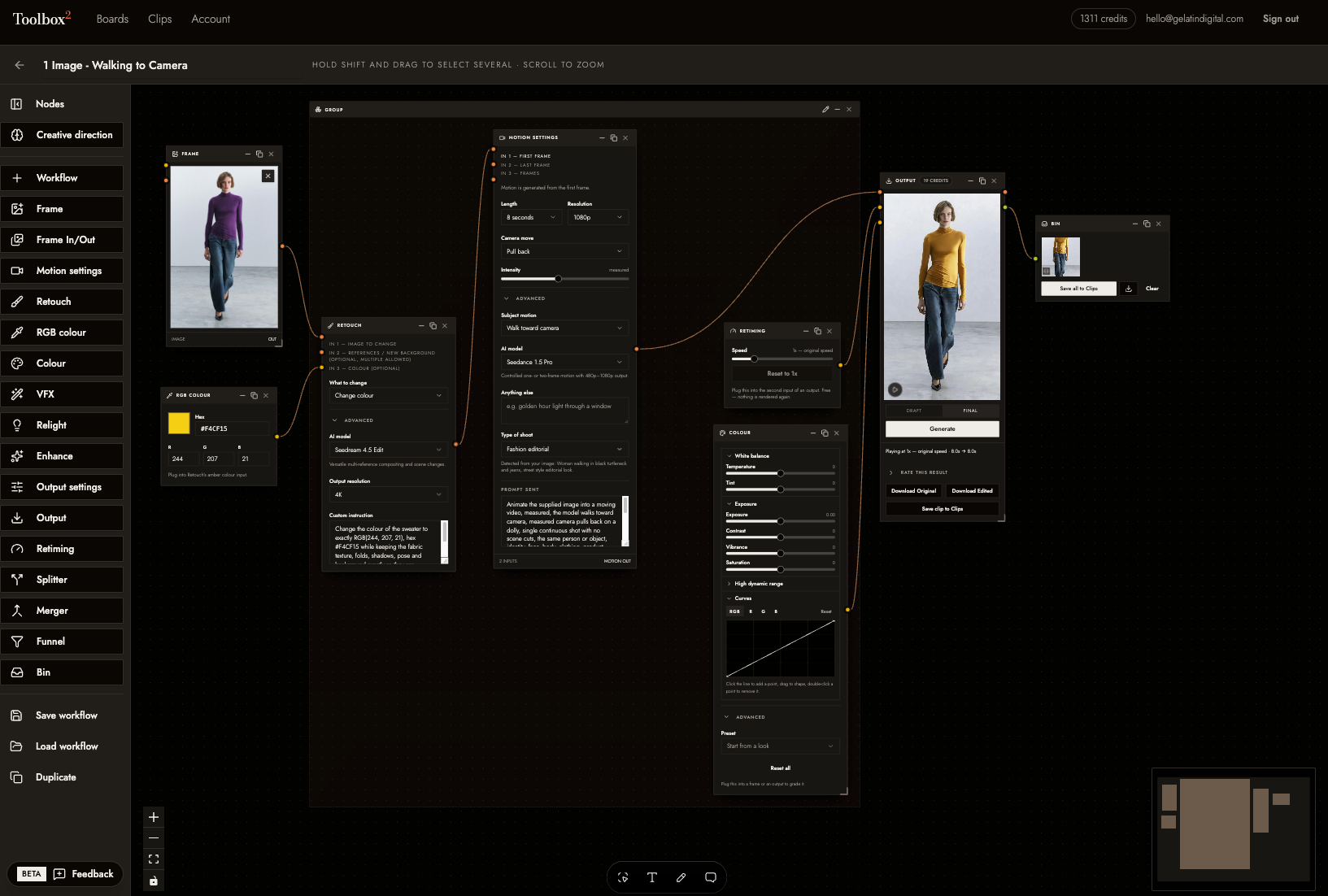Select the RGB curve channel
This screenshot has height=896, width=1328.
(734, 611)
